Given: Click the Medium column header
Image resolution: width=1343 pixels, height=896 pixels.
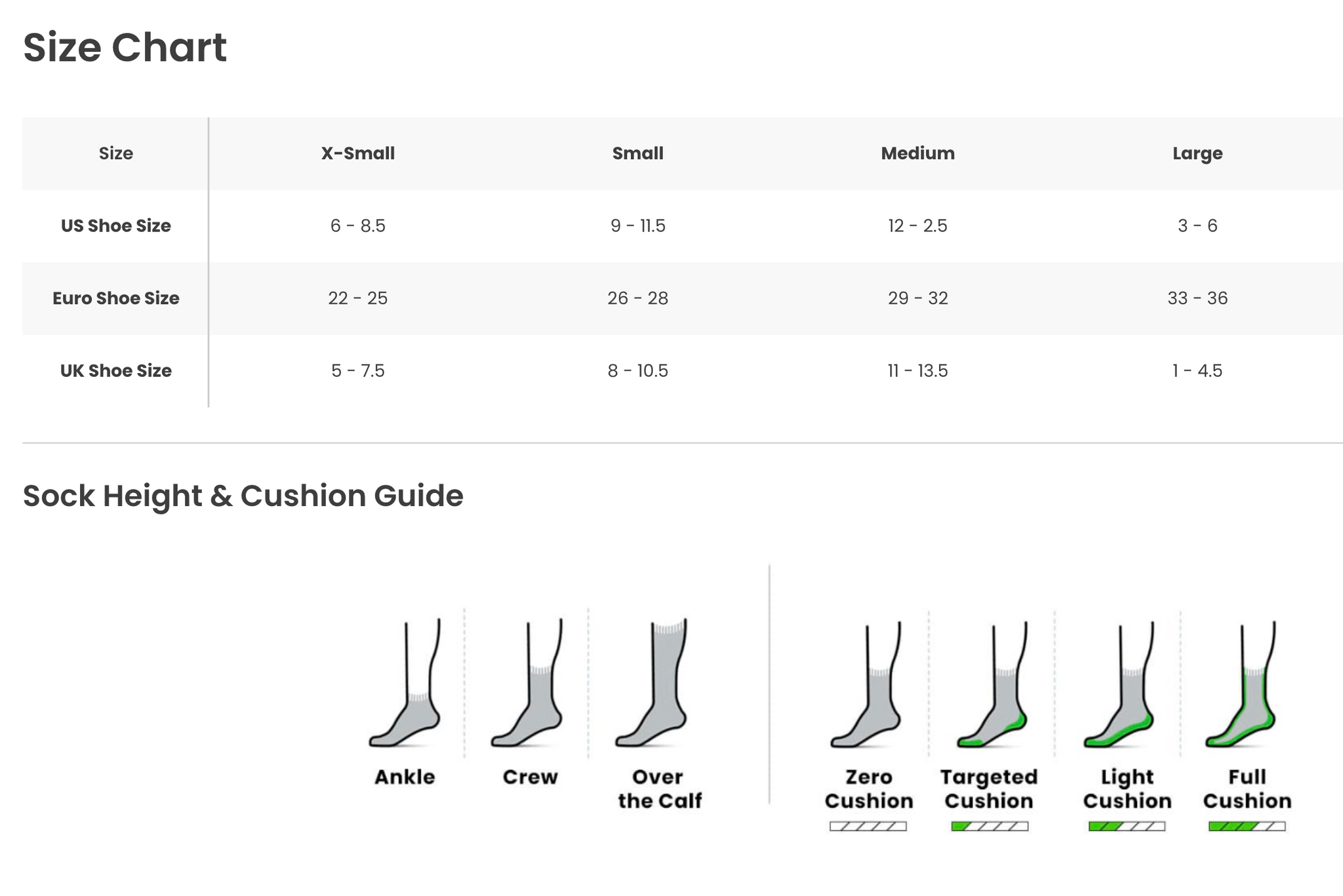Looking at the screenshot, I should point(917,153).
